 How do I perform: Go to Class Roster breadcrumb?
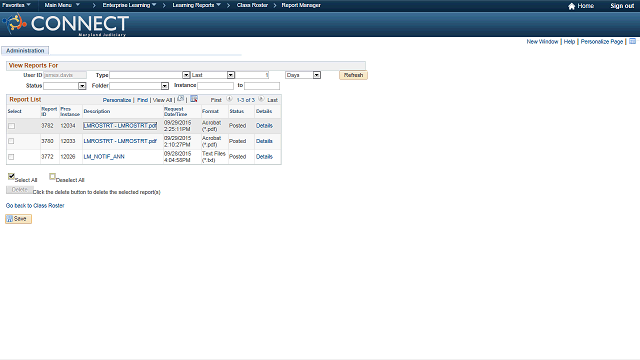252,5
